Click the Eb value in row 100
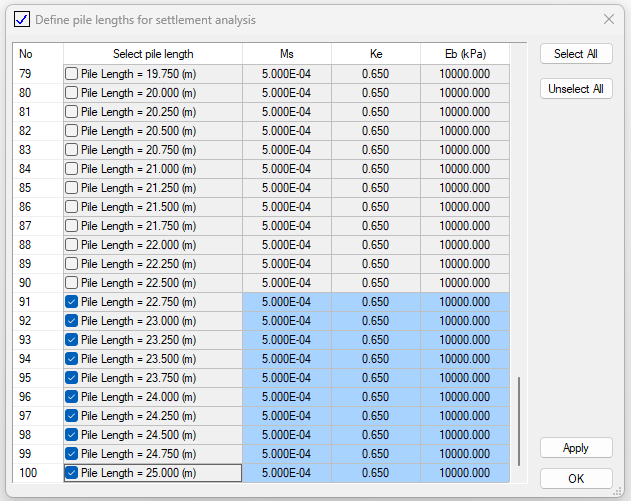 (x=465, y=473)
